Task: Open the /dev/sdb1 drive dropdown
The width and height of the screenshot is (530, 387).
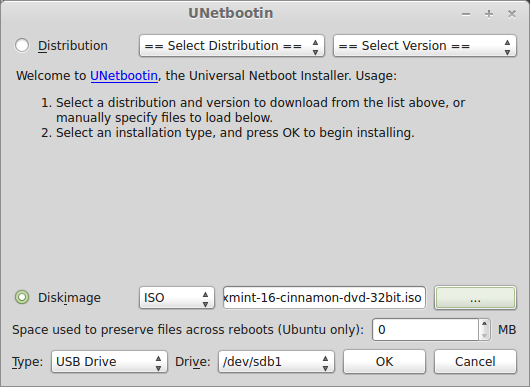Action: (x=276, y=362)
